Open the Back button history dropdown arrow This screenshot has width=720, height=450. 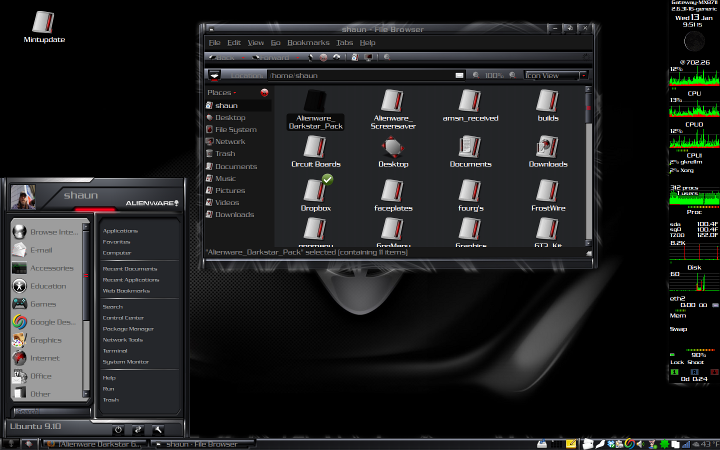pos(243,57)
